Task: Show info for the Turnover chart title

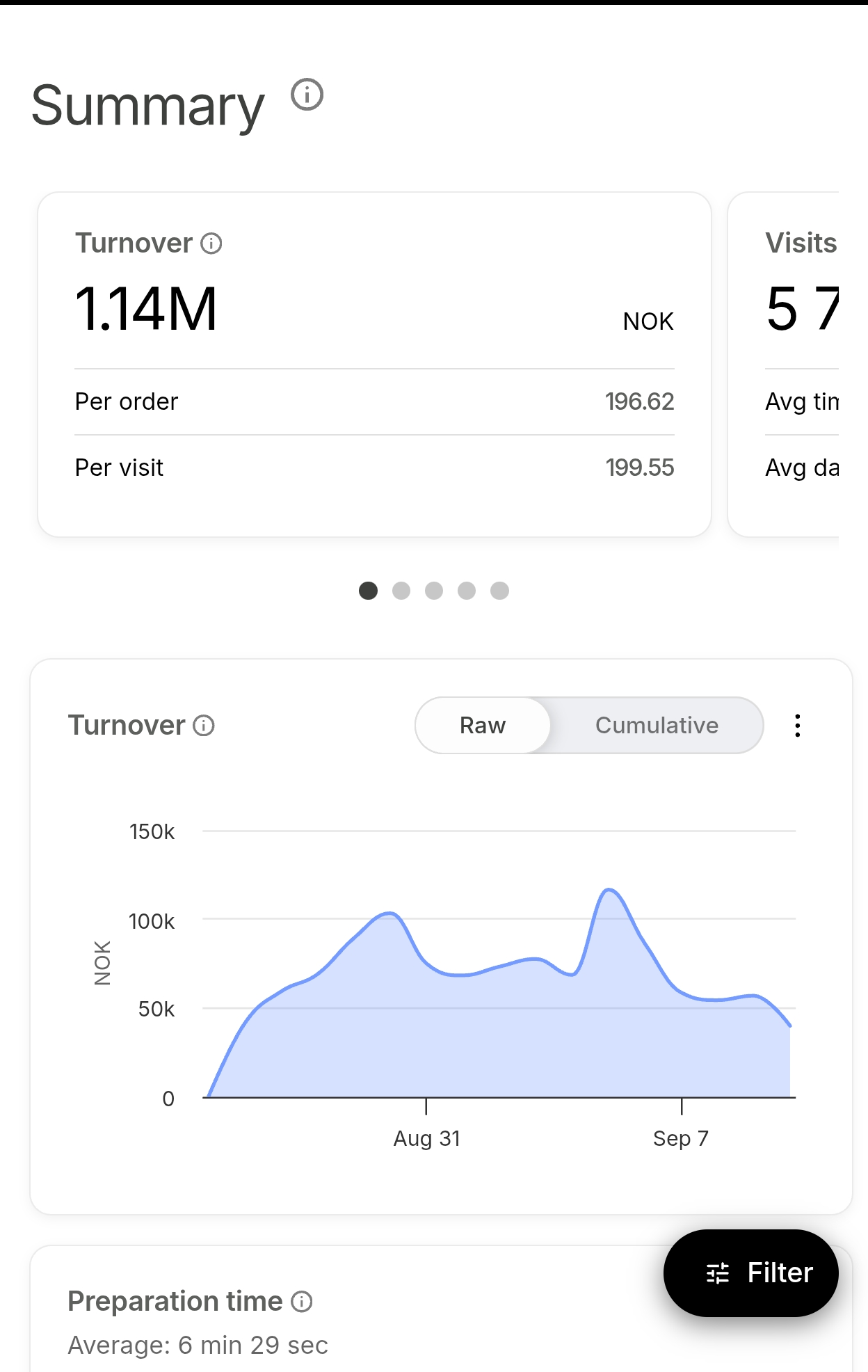Action: [204, 726]
